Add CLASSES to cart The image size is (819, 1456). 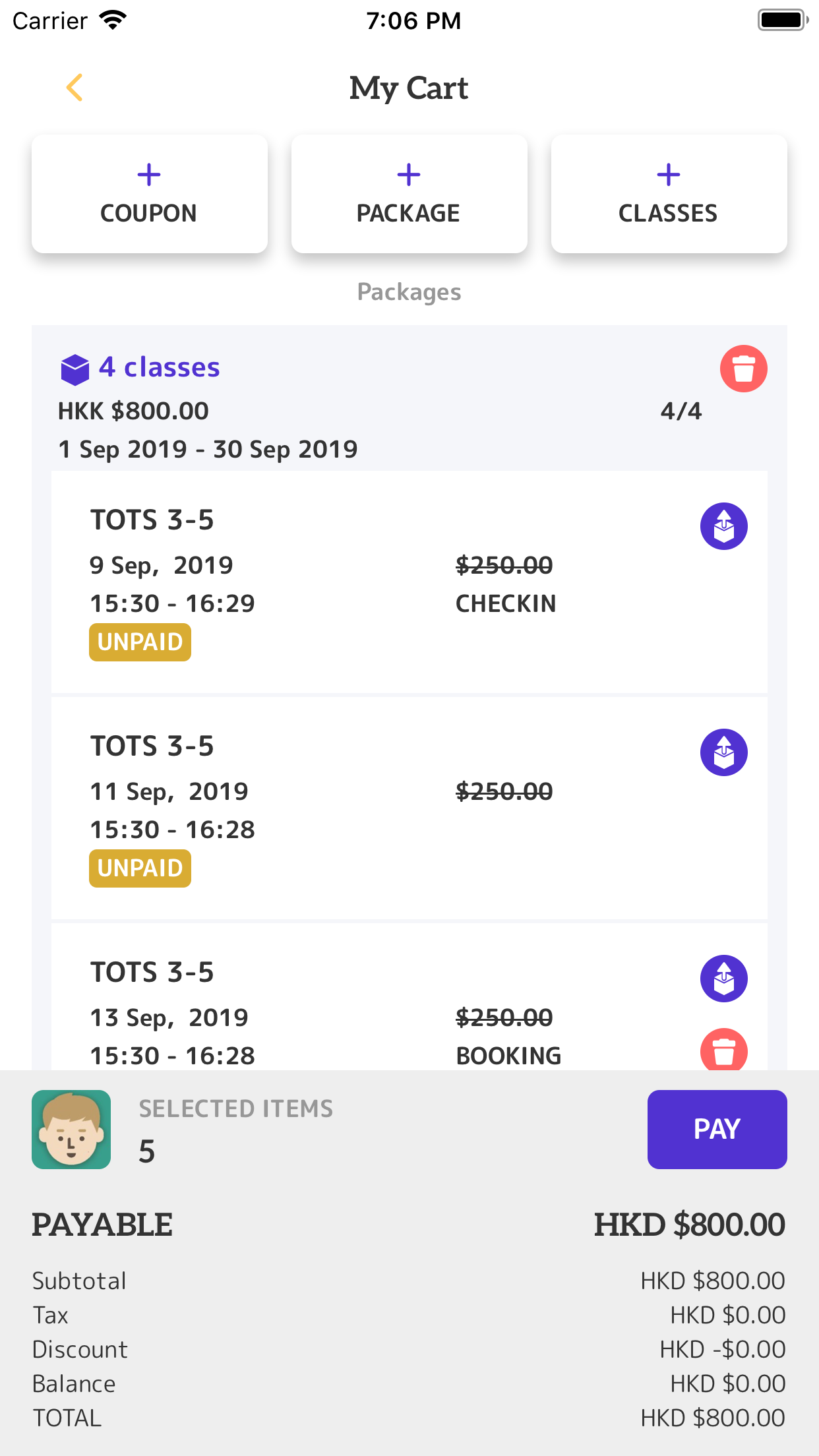tap(669, 194)
